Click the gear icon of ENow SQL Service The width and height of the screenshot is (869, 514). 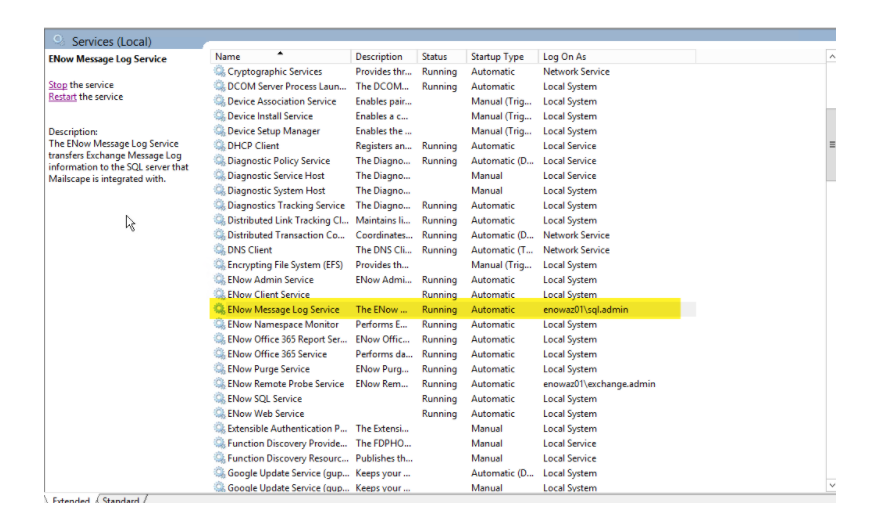pyautogui.click(x=219, y=398)
